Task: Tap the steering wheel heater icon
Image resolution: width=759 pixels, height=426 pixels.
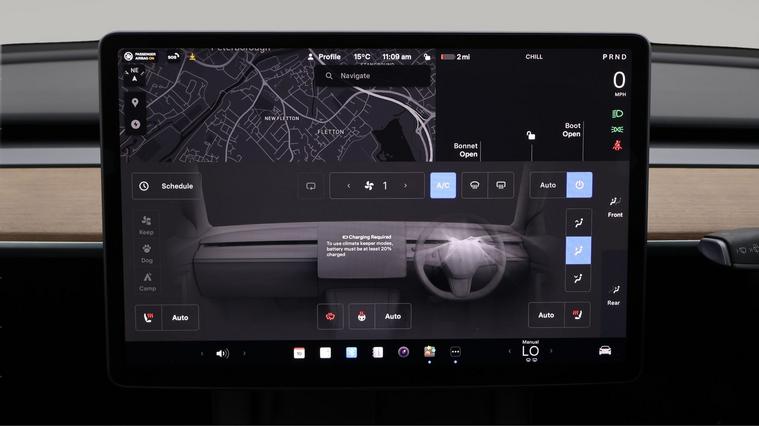Action: (361, 316)
